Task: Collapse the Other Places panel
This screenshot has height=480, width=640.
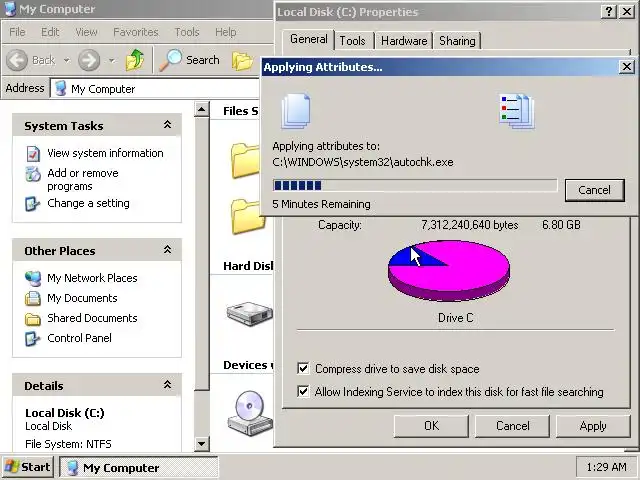Action: (x=167, y=250)
